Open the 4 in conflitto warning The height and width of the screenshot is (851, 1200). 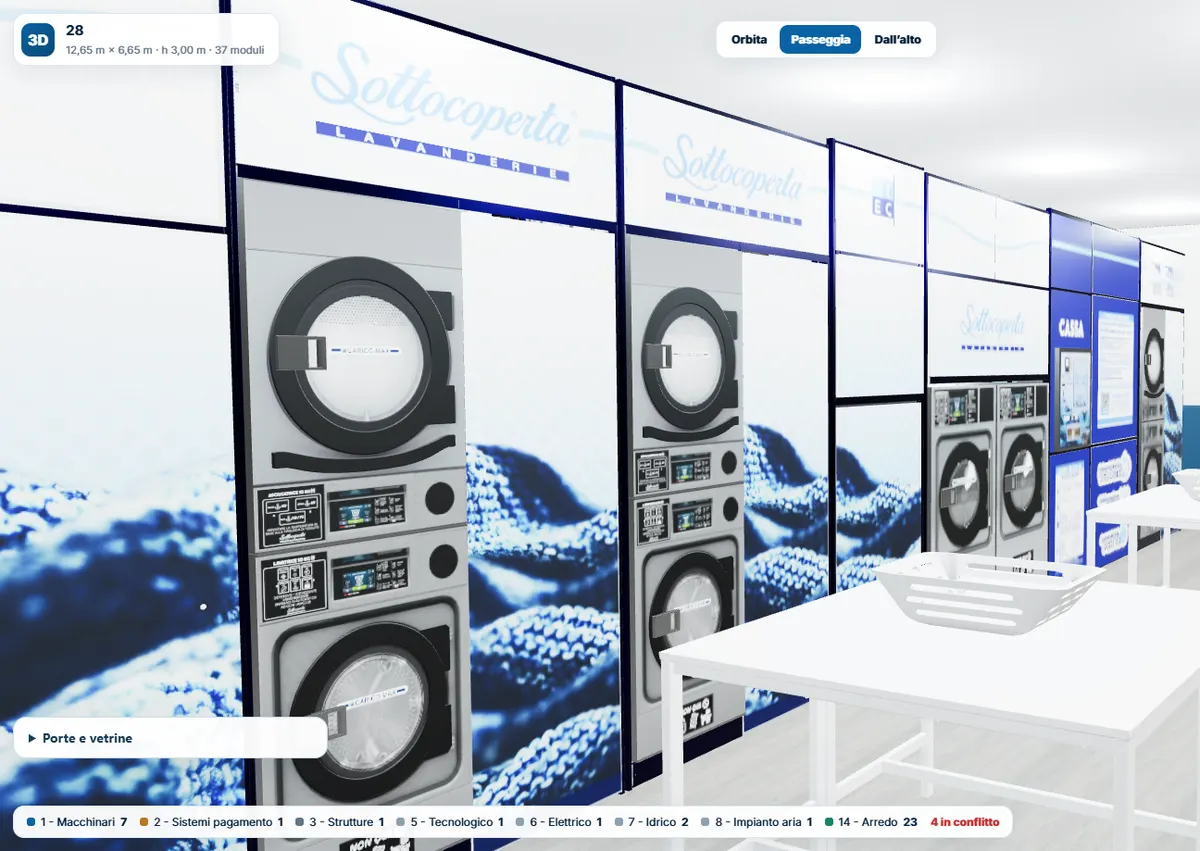[x=964, y=822]
